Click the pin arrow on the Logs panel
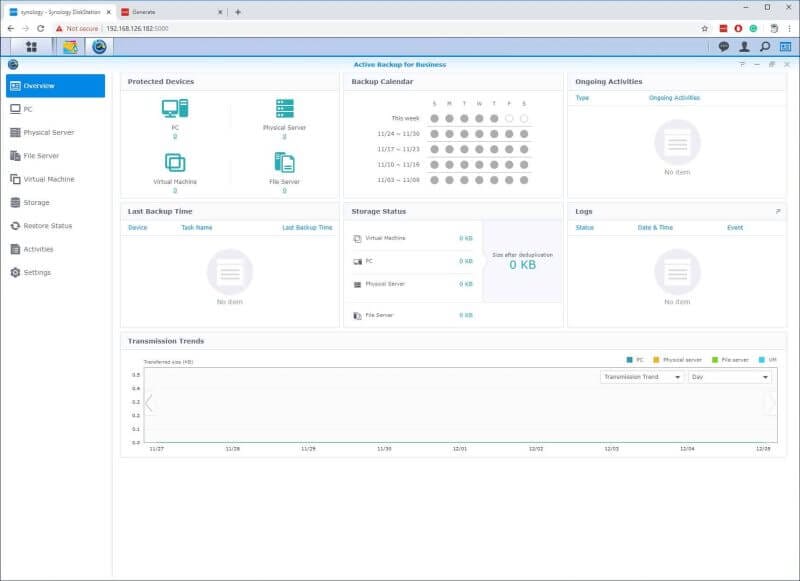800x581 pixels. point(777,212)
